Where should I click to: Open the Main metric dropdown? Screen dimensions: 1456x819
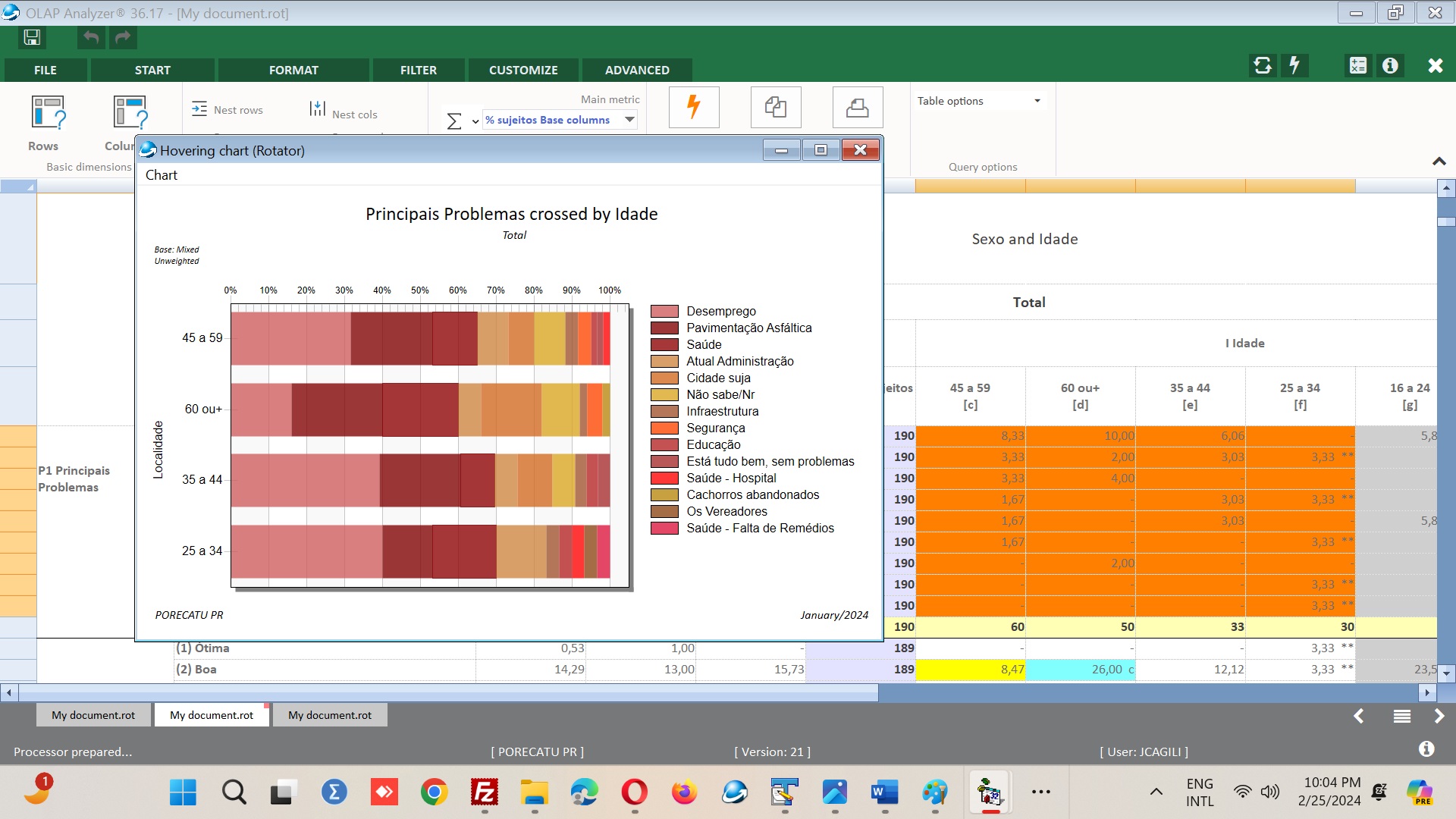pos(629,120)
